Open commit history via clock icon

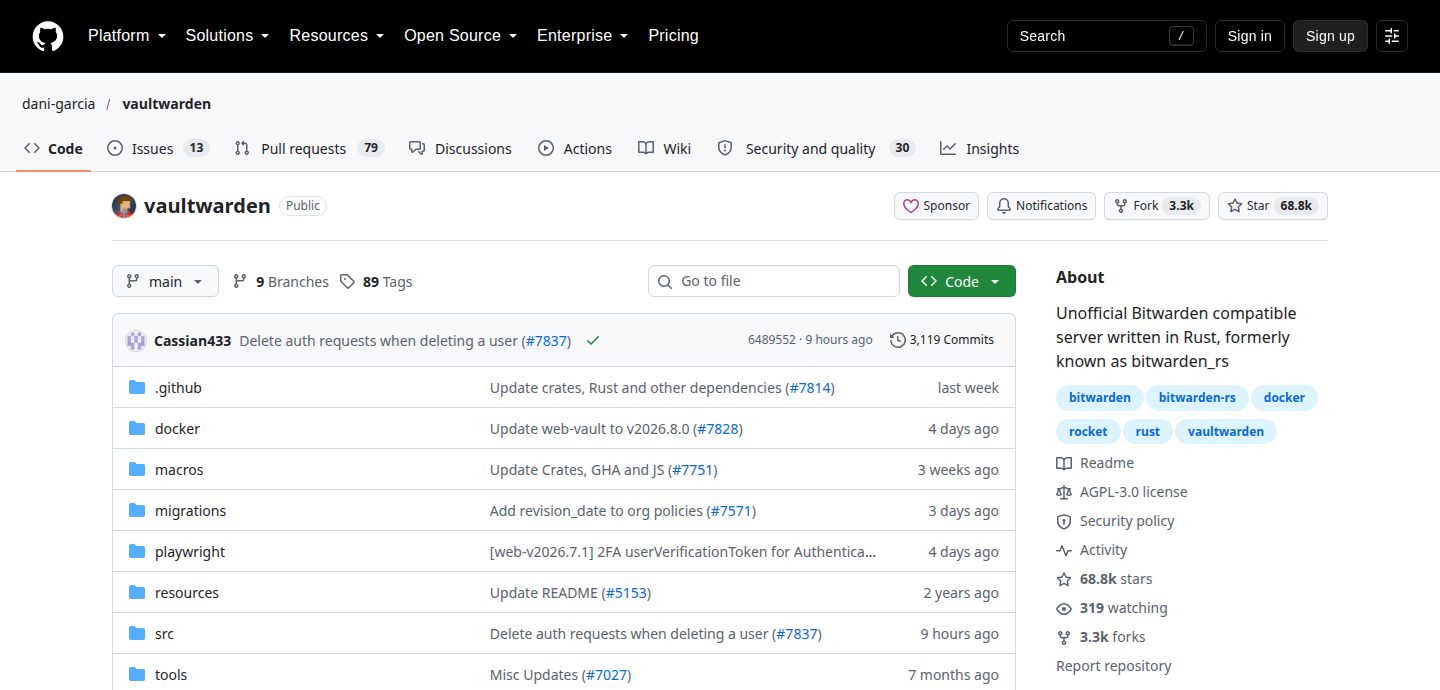[897, 340]
